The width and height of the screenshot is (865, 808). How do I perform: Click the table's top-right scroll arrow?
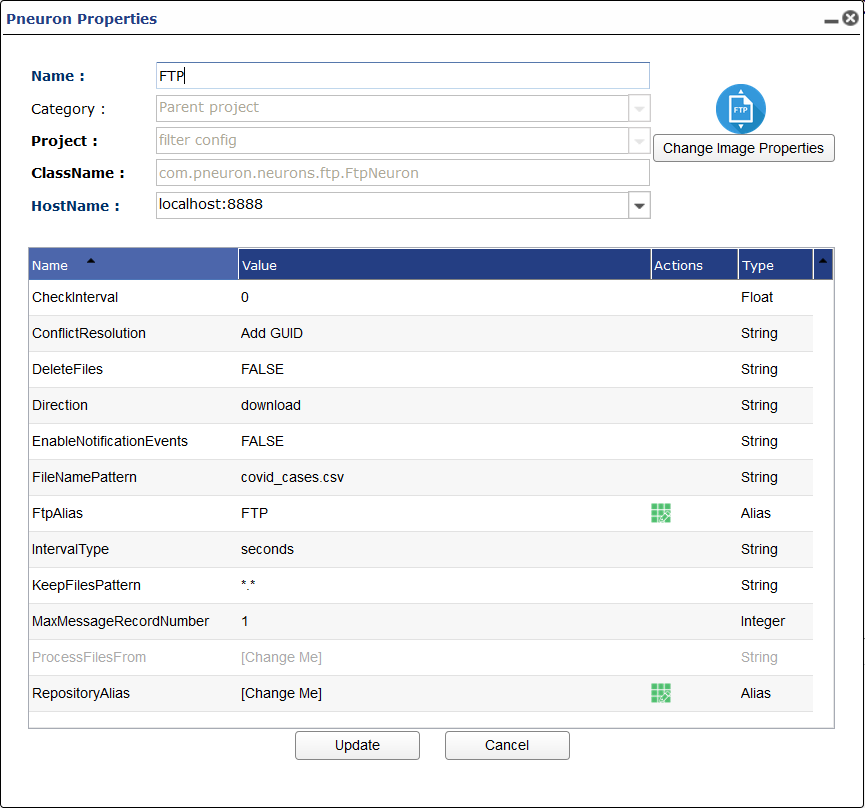click(x=823, y=261)
